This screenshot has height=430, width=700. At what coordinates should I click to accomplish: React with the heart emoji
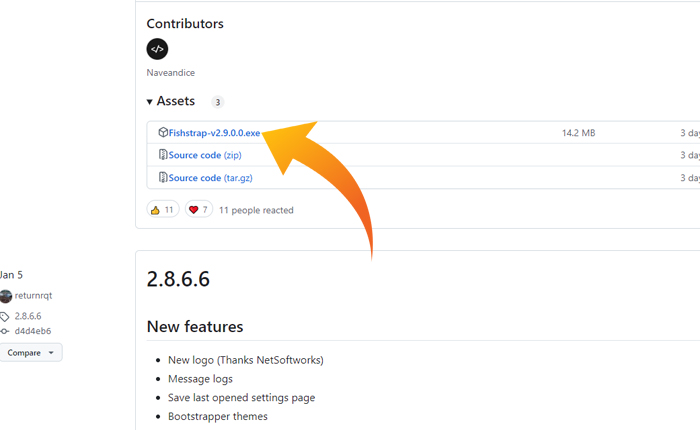tap(198, 210)
